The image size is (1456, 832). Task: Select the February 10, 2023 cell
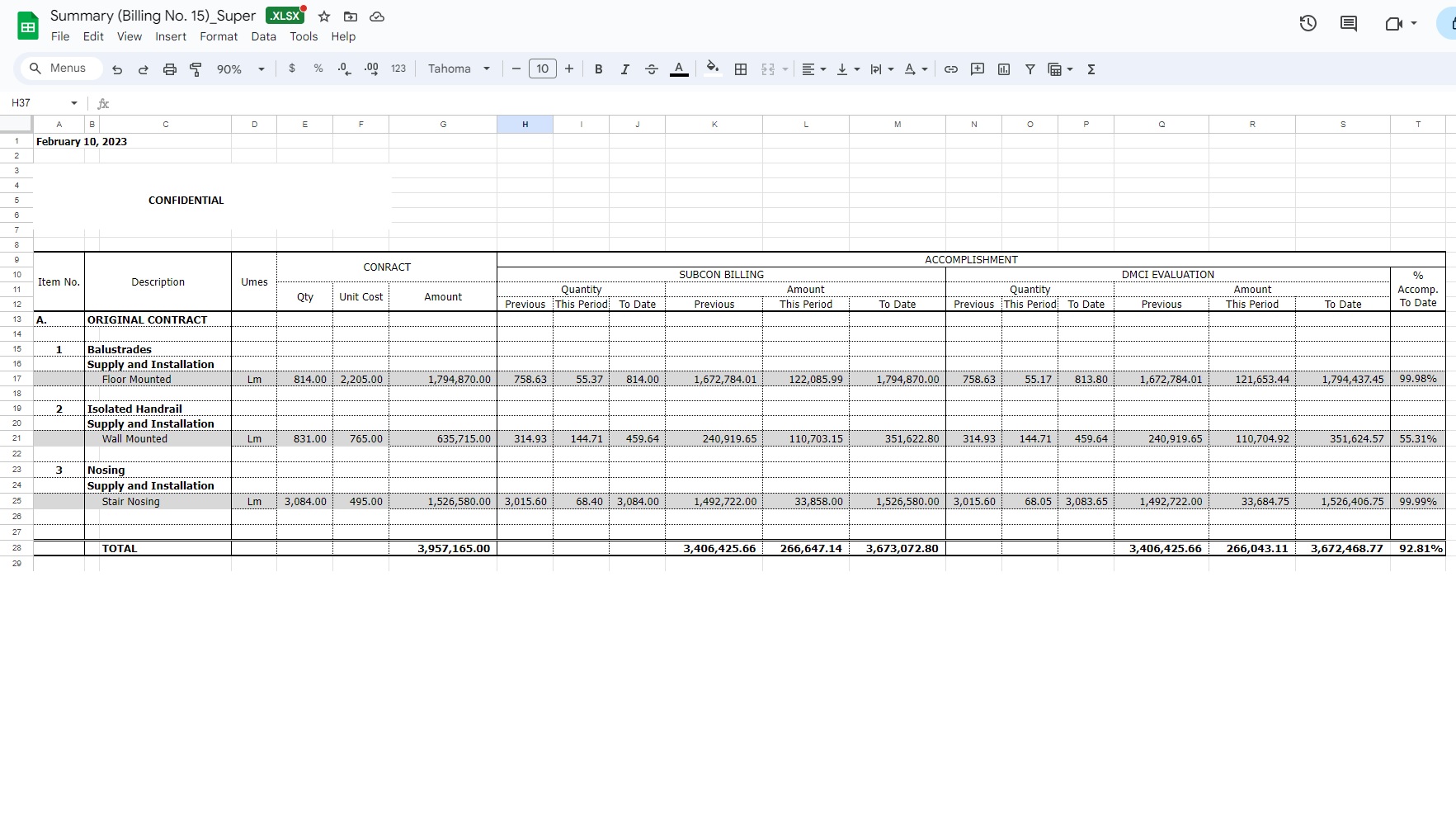pyautogui.click(x=81, y=142)
